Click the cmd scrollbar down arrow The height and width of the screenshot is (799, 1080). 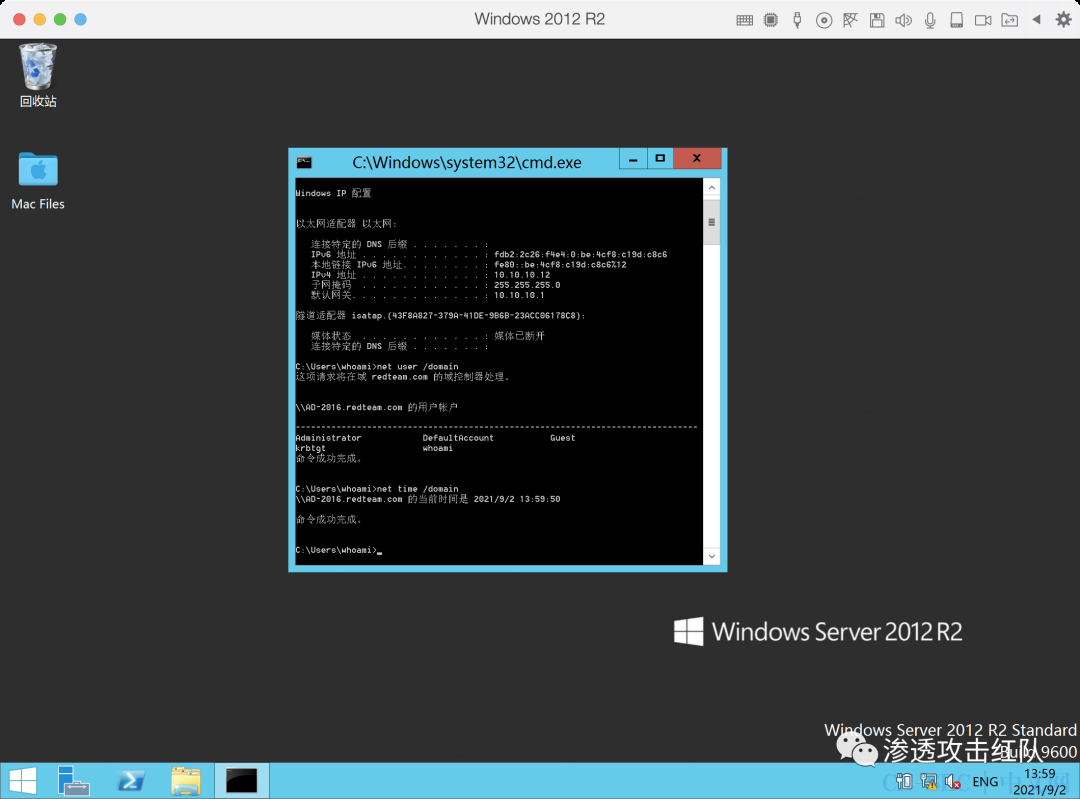click(x=712, y=556)
